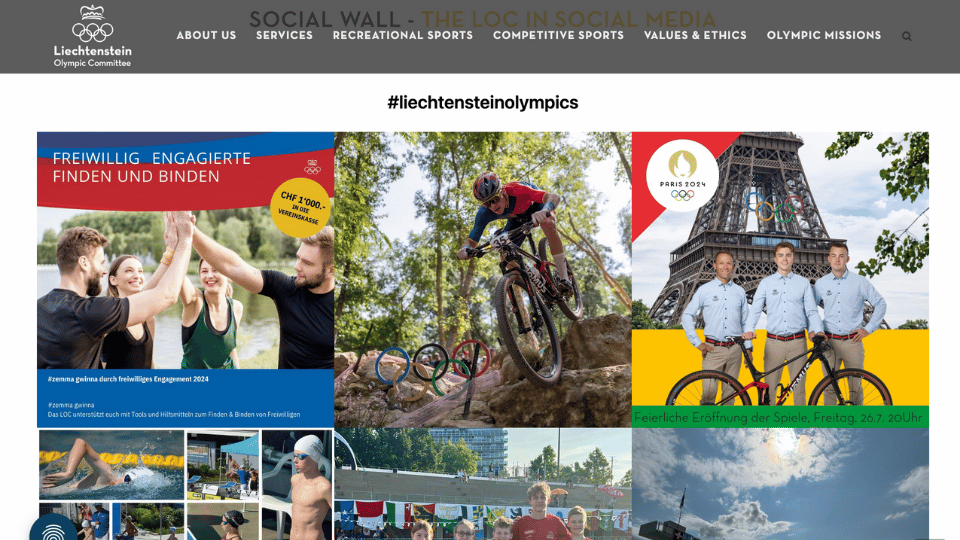Click the Olympic rings sculpture in biker photo
The image size is (960, 540).
(x=433, y=367)
